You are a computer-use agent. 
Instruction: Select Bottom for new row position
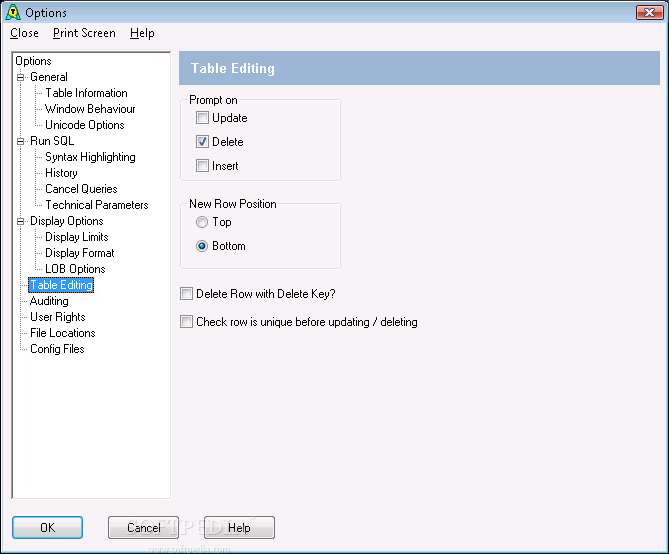coord(202,246)
